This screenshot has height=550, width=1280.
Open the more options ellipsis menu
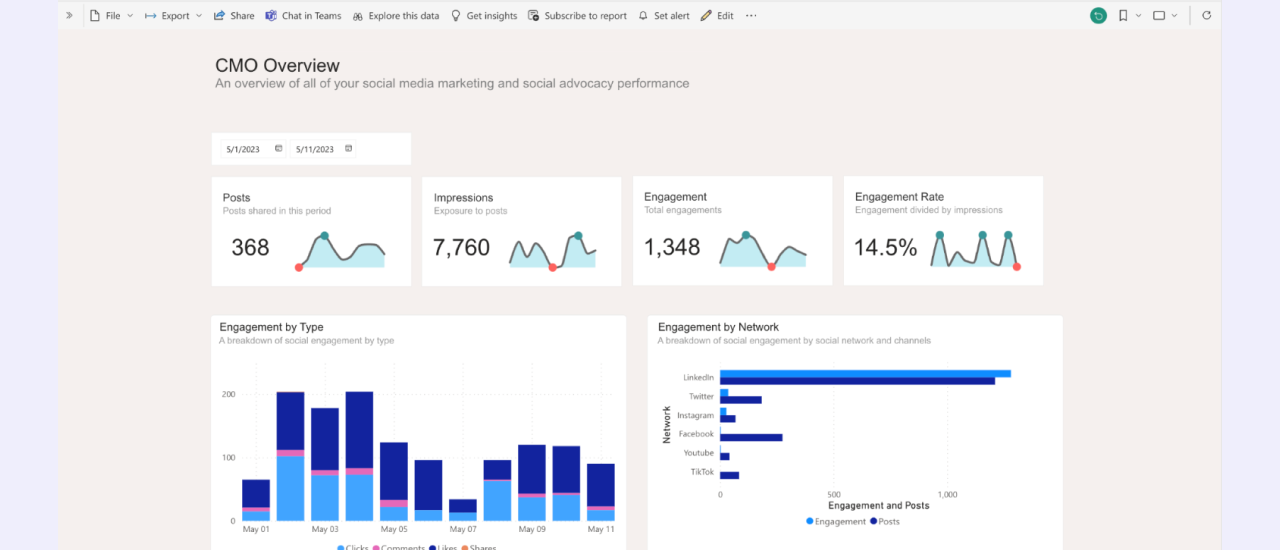[x=751, y=16]
